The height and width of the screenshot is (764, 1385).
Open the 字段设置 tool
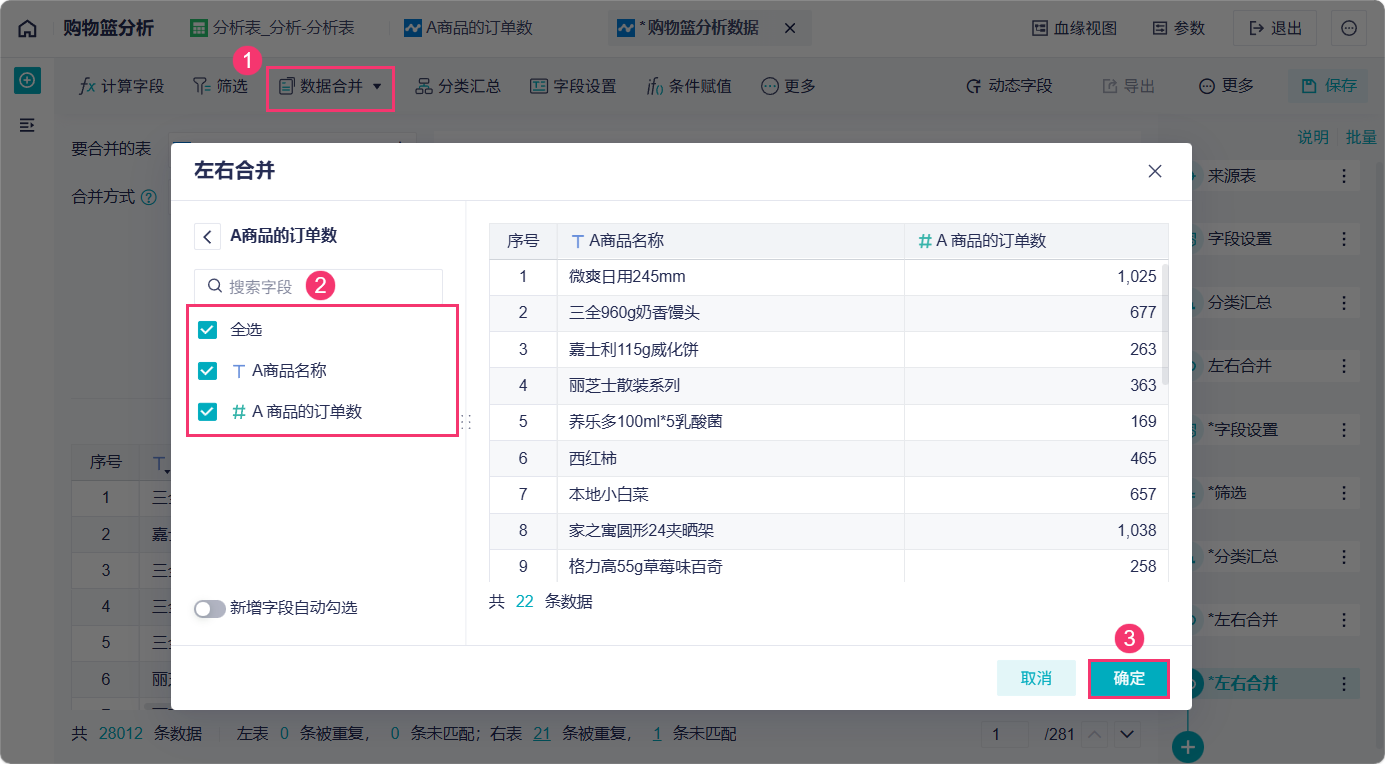573,86
